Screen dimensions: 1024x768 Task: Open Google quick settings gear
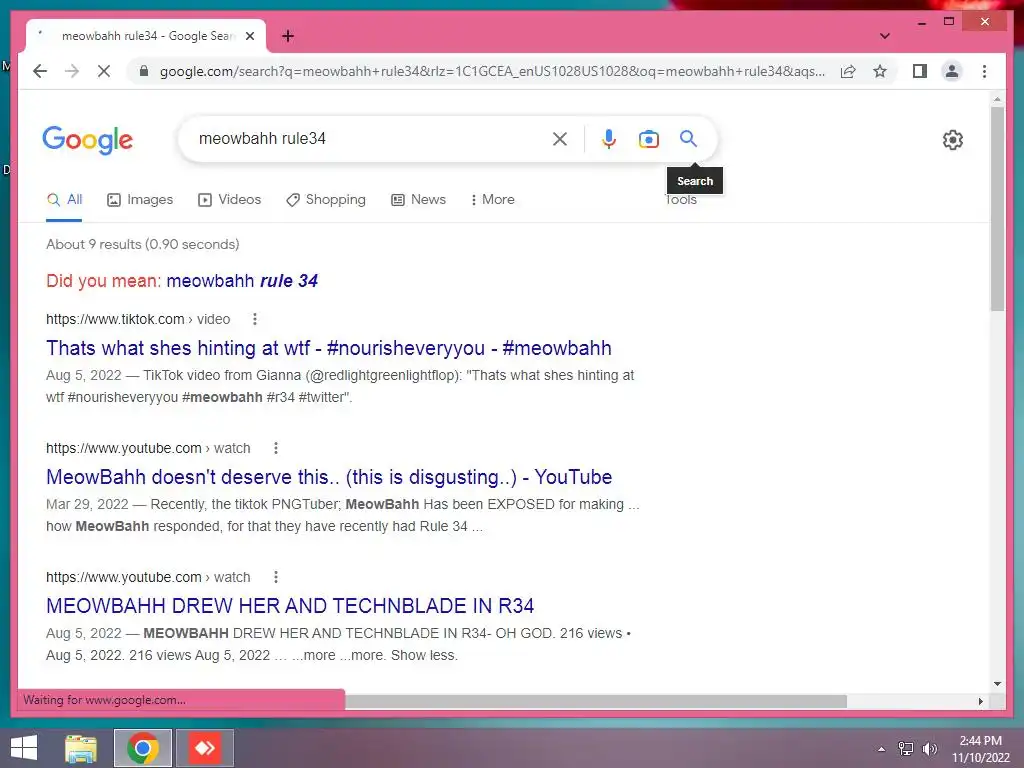click(x=952, y=140)
